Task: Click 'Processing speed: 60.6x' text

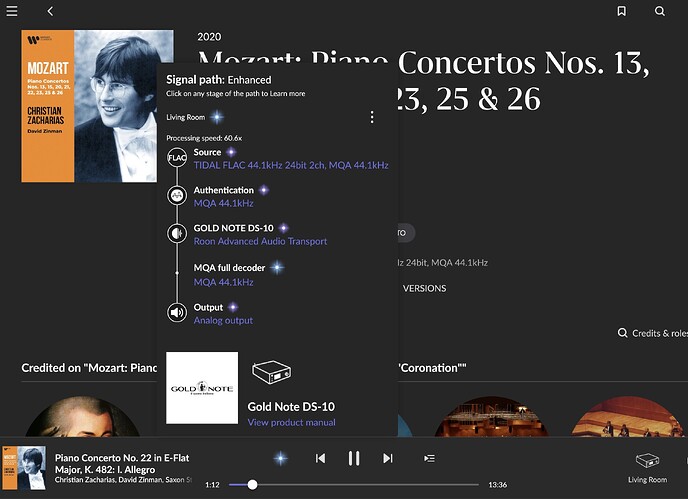Action: pyautogui.click(x=204, y=138)
